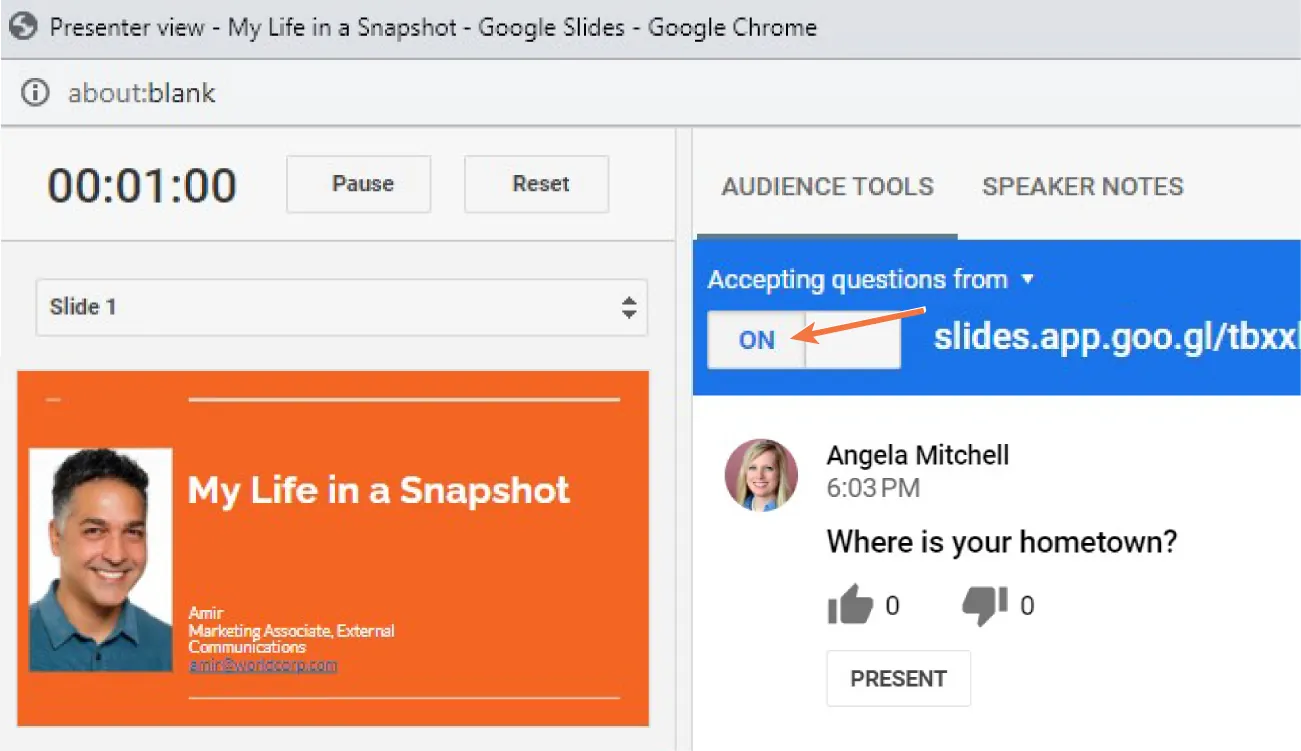Click the Google Slides icon in title bar
The image size is (1301, 751).
(x=22, y=27)
